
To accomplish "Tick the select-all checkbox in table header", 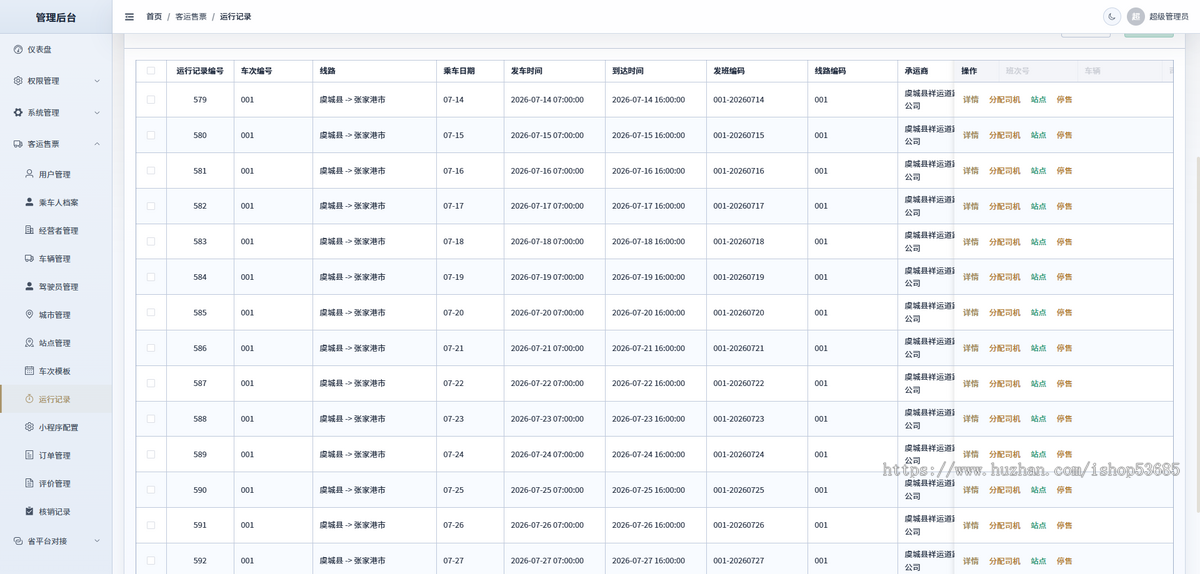I will pyautogui.click(x=151, y=71).
